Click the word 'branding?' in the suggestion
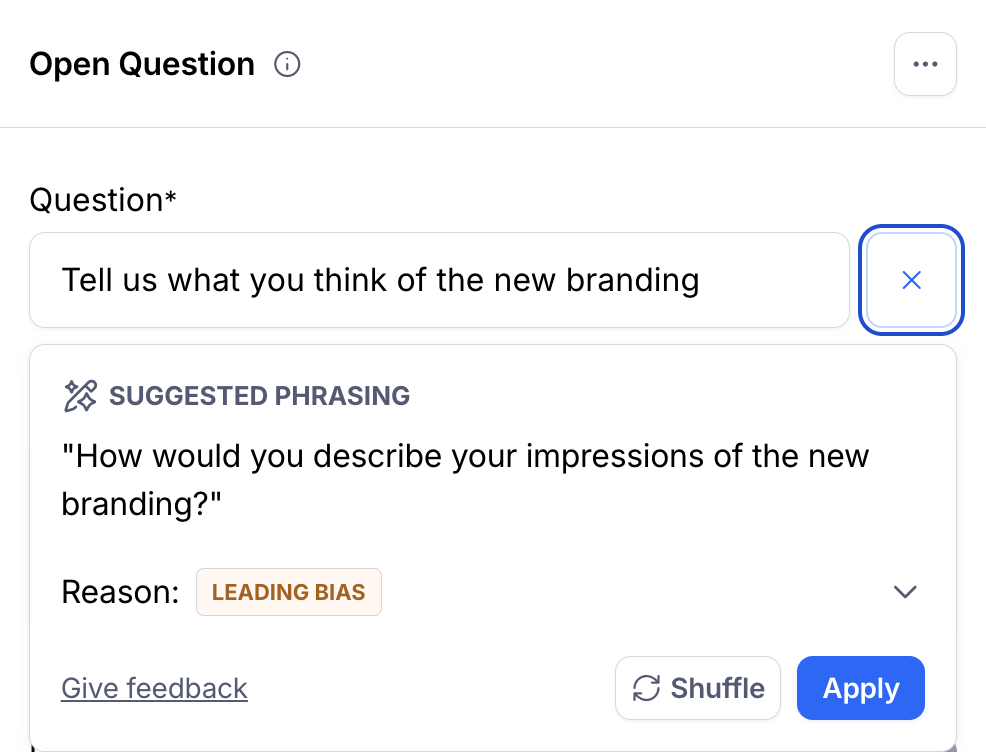The height and width of the screenshot is (752, 986). [x=141, y=504]
